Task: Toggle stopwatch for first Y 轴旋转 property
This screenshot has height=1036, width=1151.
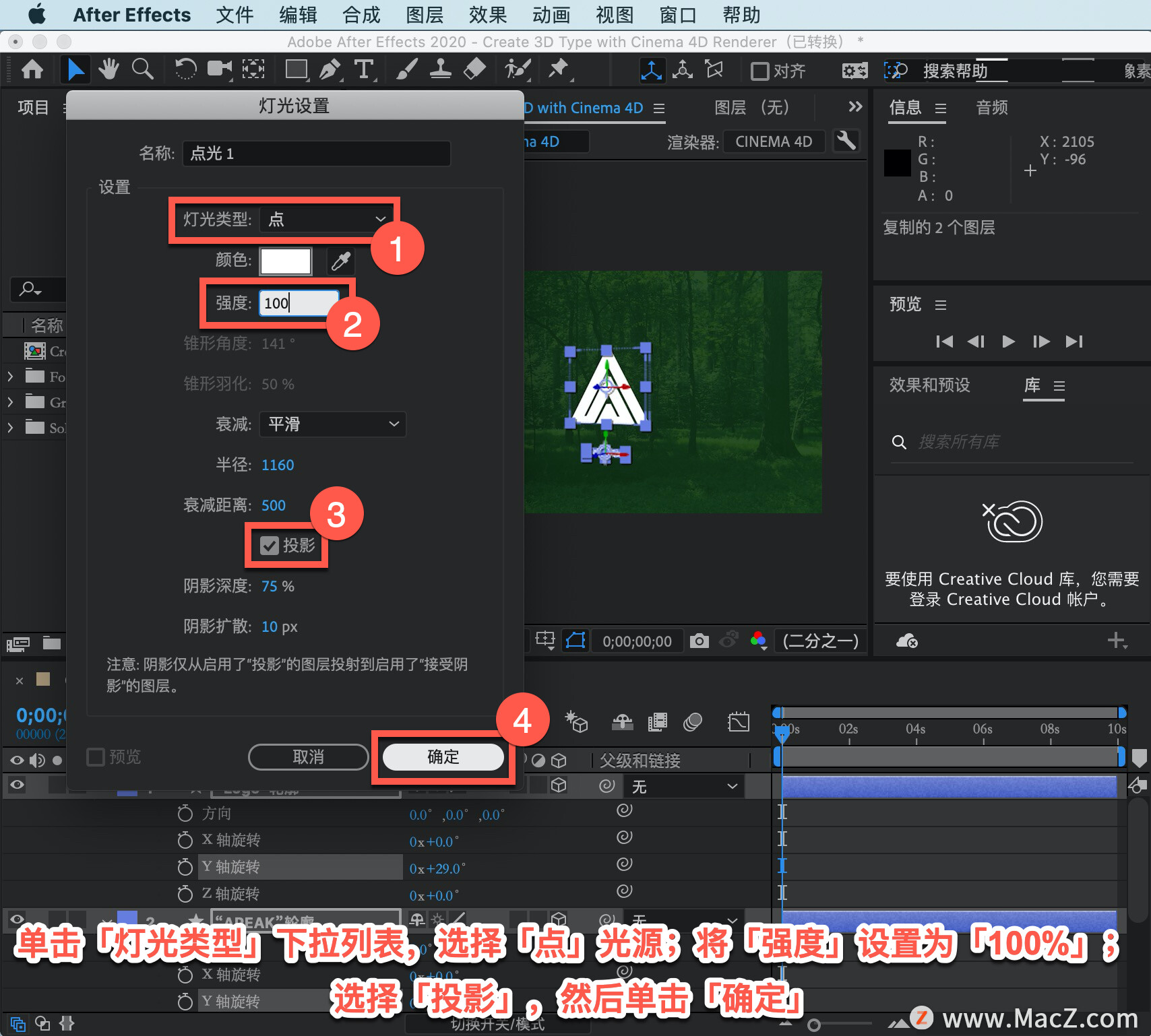Action: point(185,867)
